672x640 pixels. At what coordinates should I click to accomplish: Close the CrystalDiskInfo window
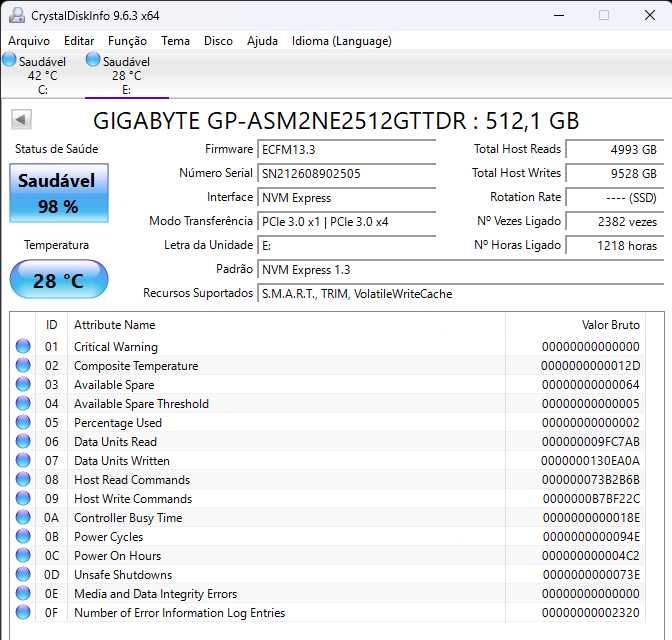(x=650, y=15)
